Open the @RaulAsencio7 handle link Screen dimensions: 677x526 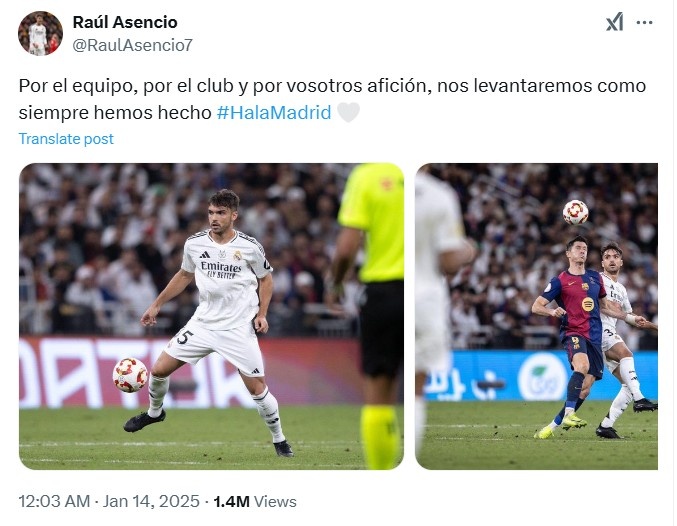132,45
